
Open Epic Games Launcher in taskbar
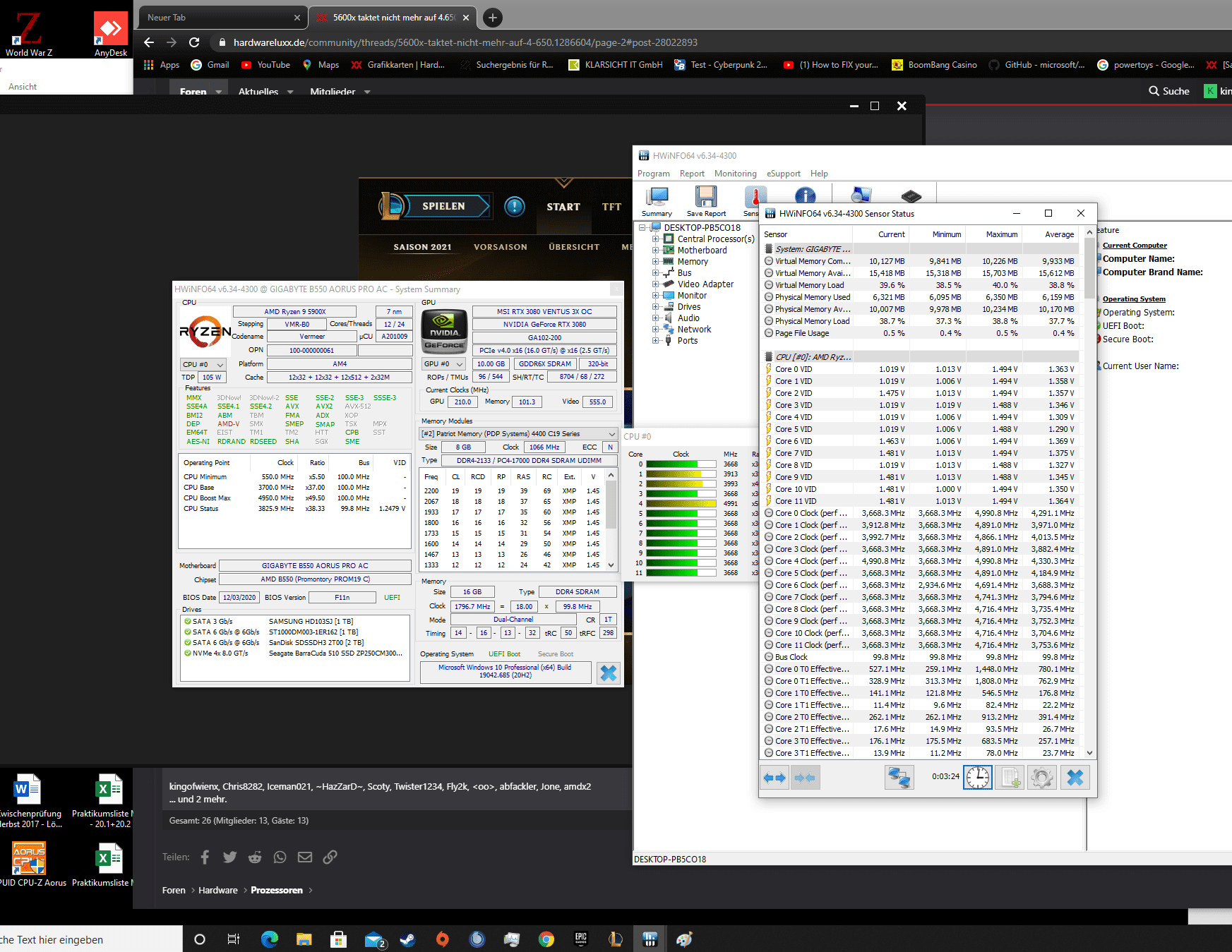(580, 939)
